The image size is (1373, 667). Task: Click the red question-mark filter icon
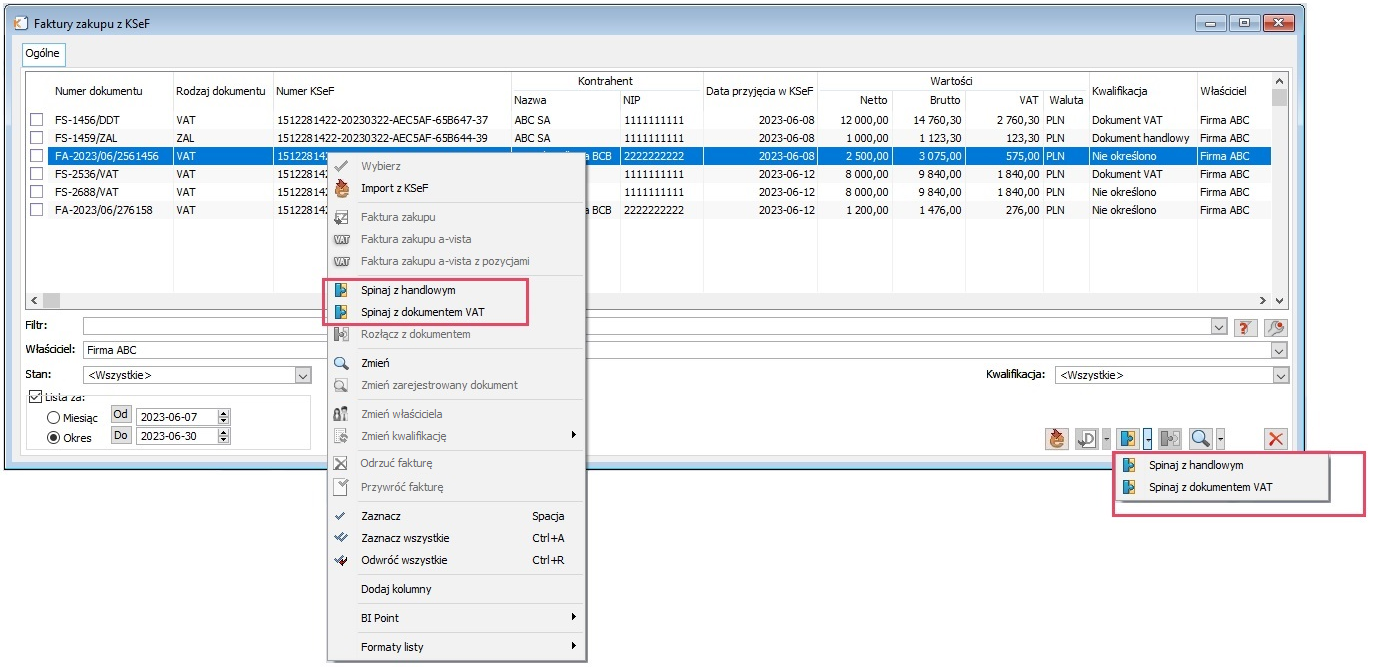click(x=1246, y=327)
